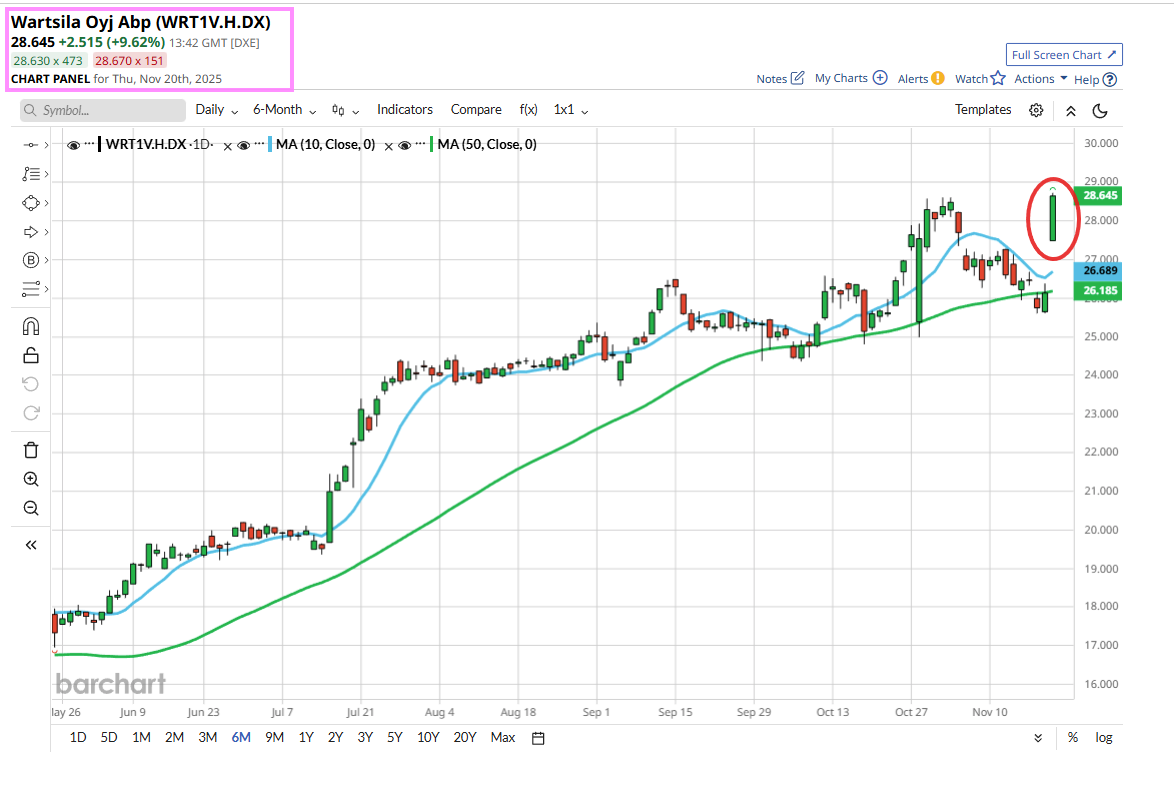Open chart settings gear icon
The height and width of the screenshot is (785, 1174).
click(1036, 110)
